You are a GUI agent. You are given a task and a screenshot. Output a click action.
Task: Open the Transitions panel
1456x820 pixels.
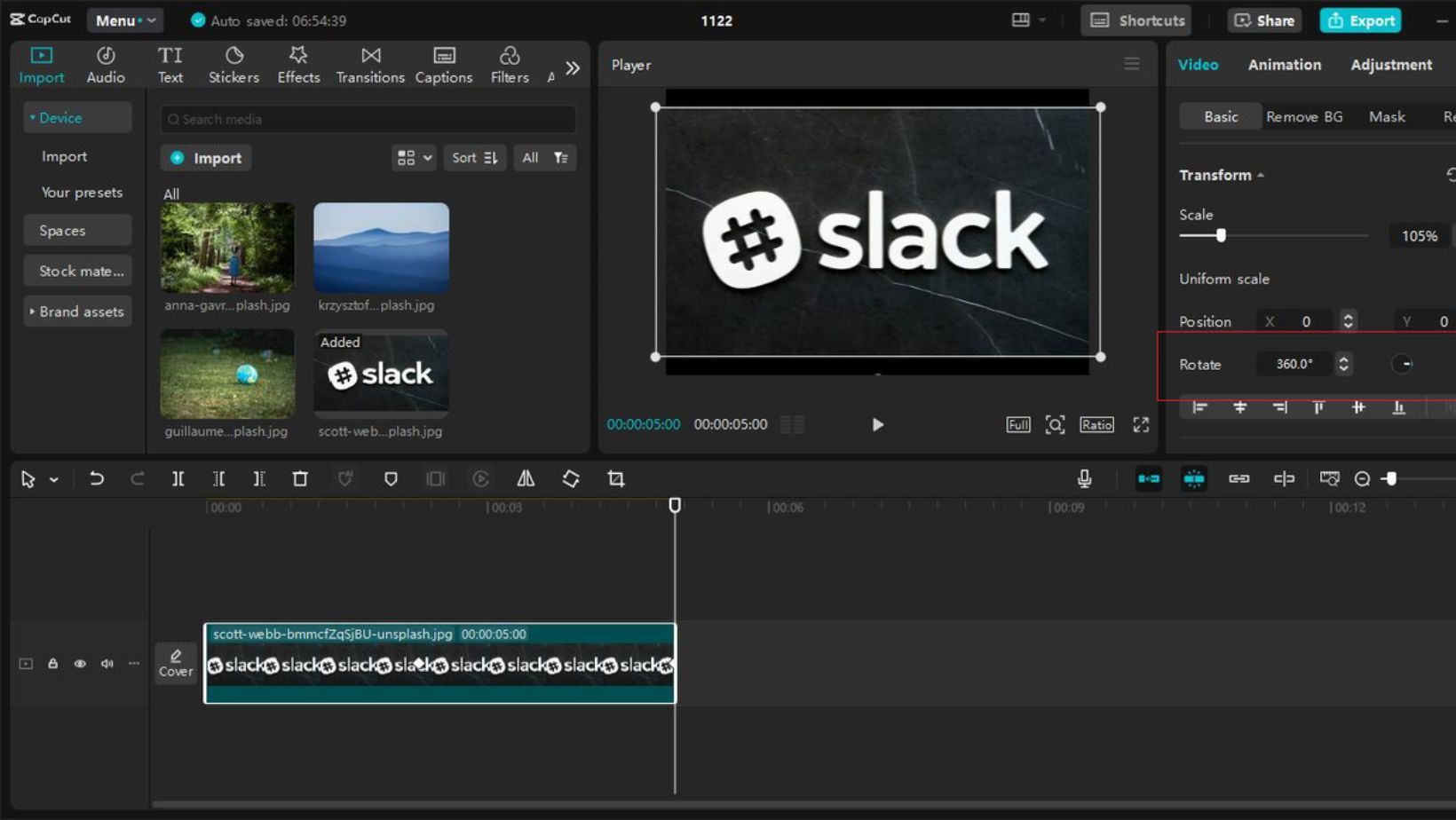(370, 65)
